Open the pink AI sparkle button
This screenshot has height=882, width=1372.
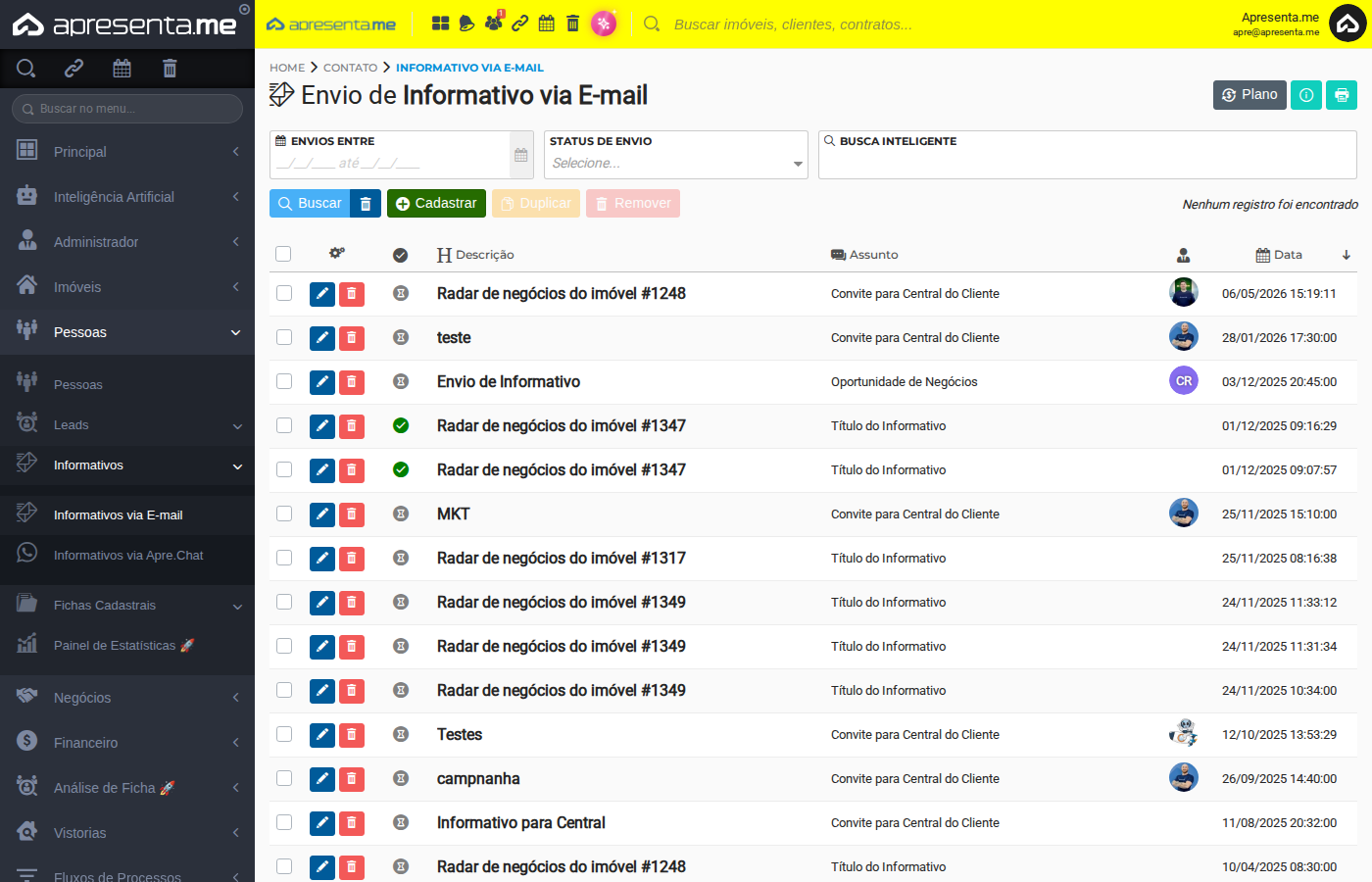click(604, 24)
